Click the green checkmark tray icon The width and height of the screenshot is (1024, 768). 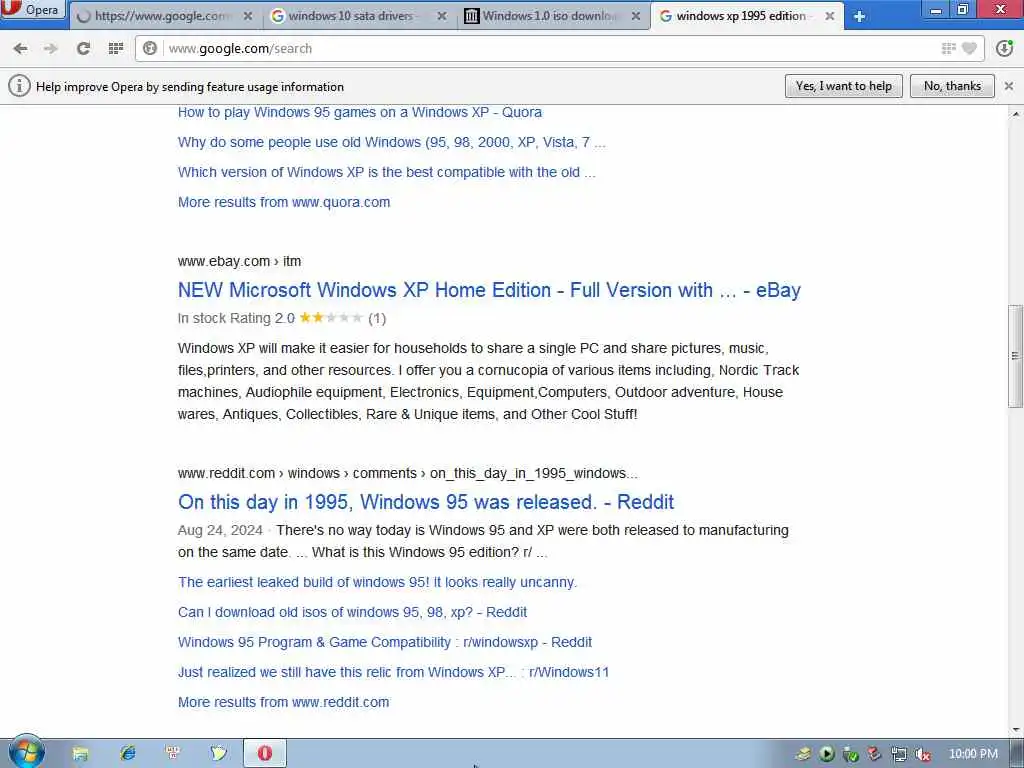click(850, 754)
